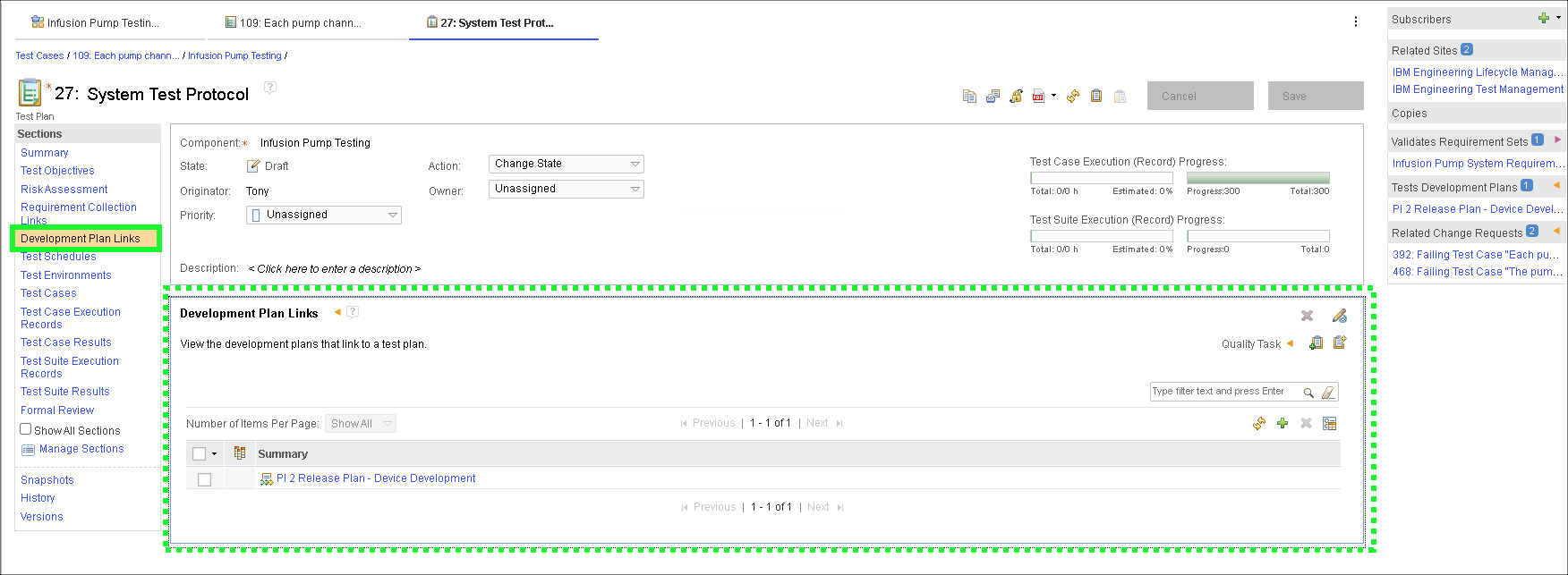Open the Change State action dropdown
This screenshot has width=1568, height=575.
[x=566, y=165]
